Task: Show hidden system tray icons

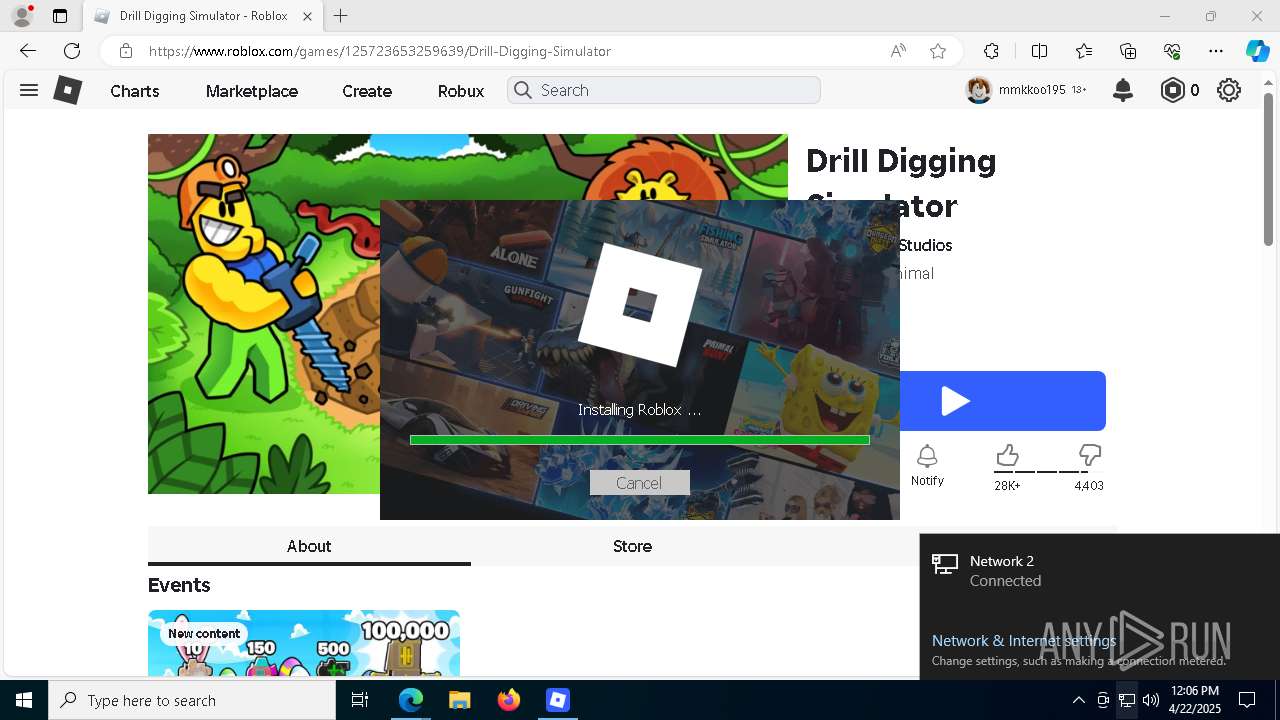Action: [x=1078, y=700]
